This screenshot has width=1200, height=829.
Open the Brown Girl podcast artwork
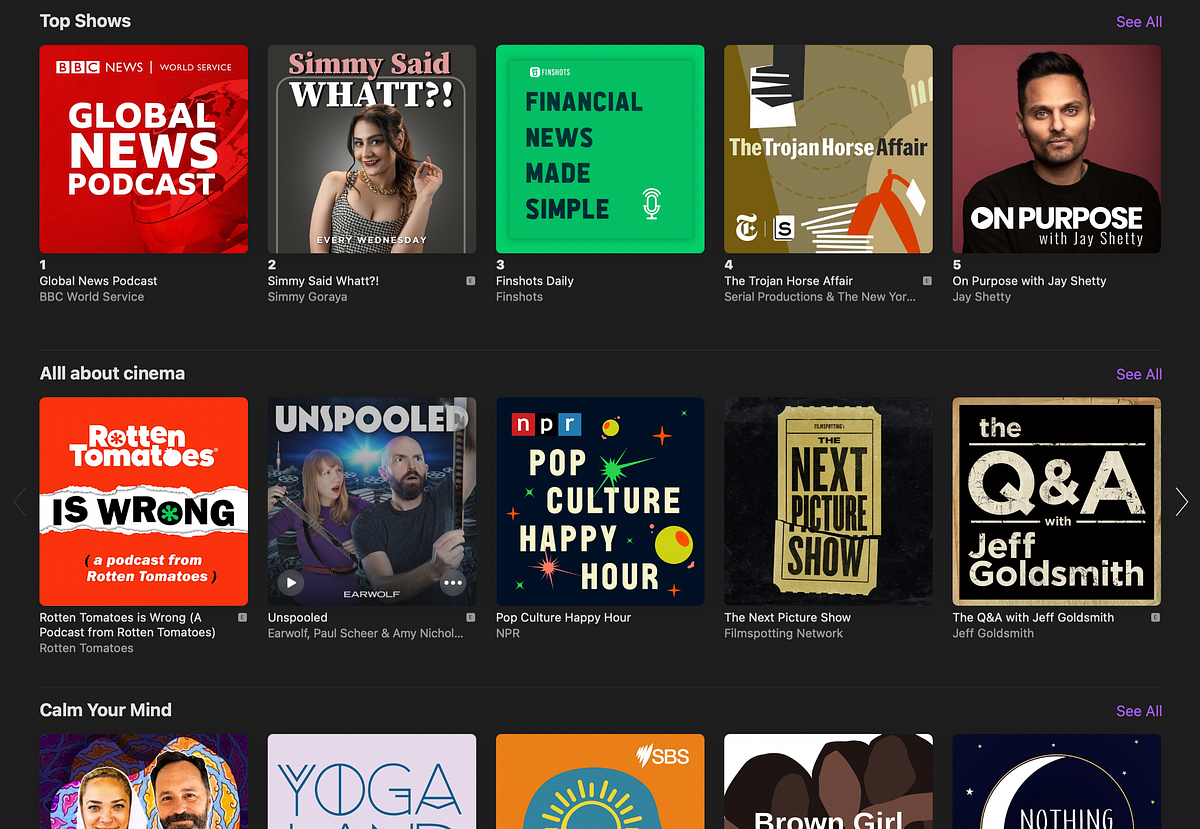click(829, 782)
